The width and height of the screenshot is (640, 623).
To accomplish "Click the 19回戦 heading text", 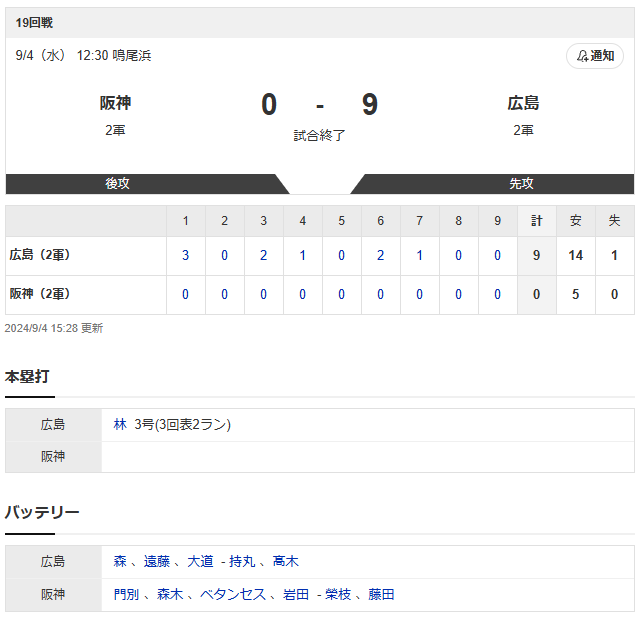I will pyautogui.click(x=34, y=23).
